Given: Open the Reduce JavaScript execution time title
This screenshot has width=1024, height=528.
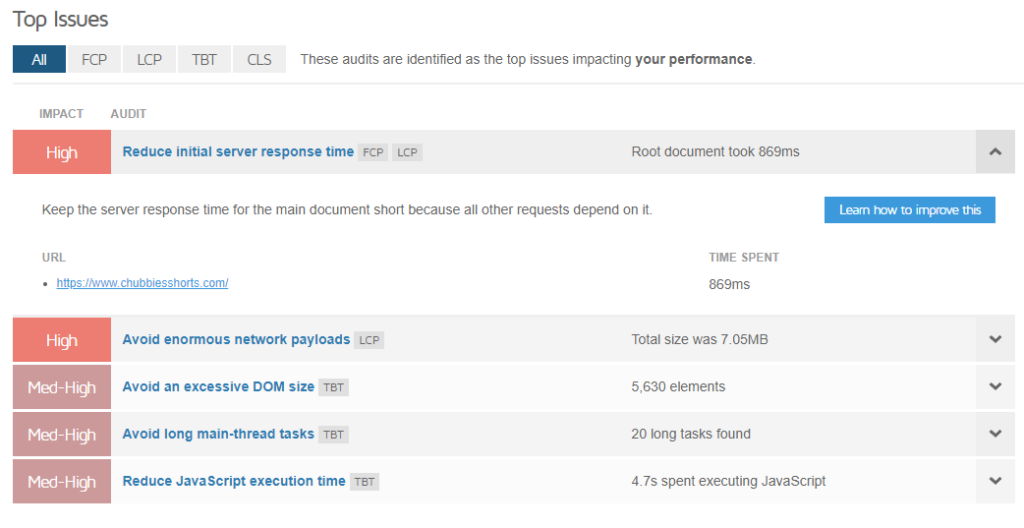Looking at the screenshot, I should click(x=234, y=481).
